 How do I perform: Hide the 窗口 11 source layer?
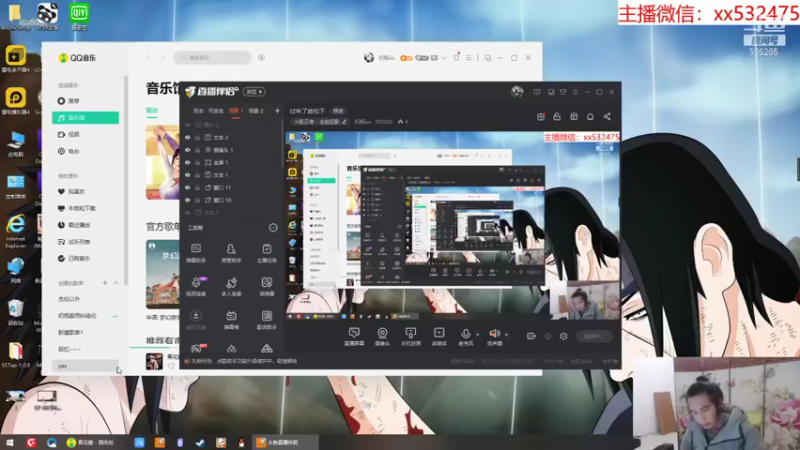point(188,187)
